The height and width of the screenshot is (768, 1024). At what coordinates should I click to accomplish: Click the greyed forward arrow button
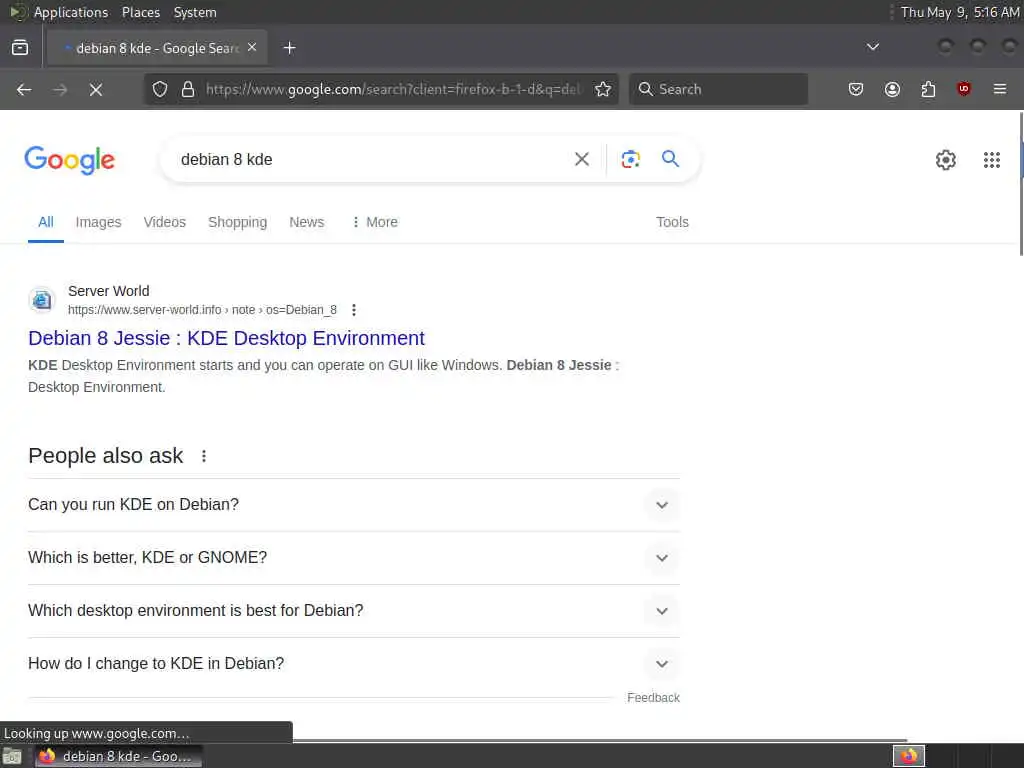coord(60,89)
